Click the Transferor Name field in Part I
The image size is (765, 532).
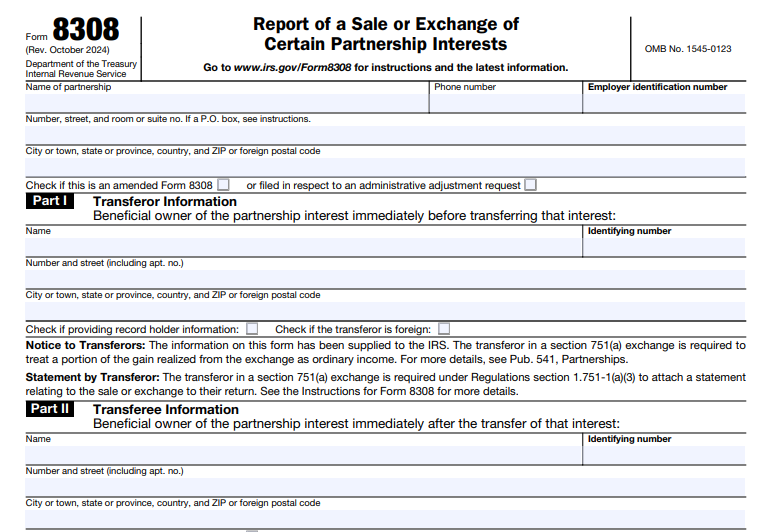tap(303, 247)
